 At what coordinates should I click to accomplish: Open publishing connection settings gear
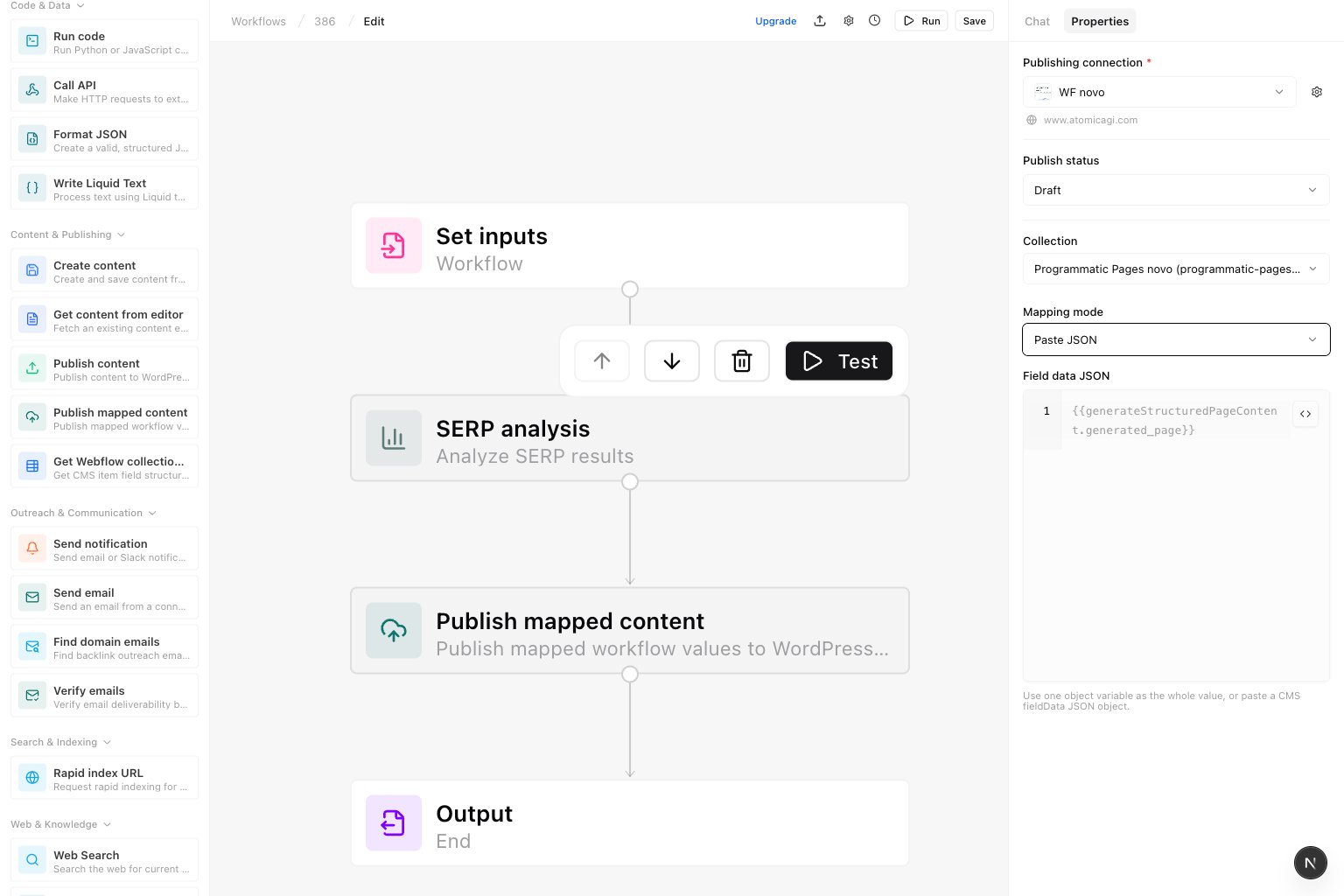point(1317,92)
